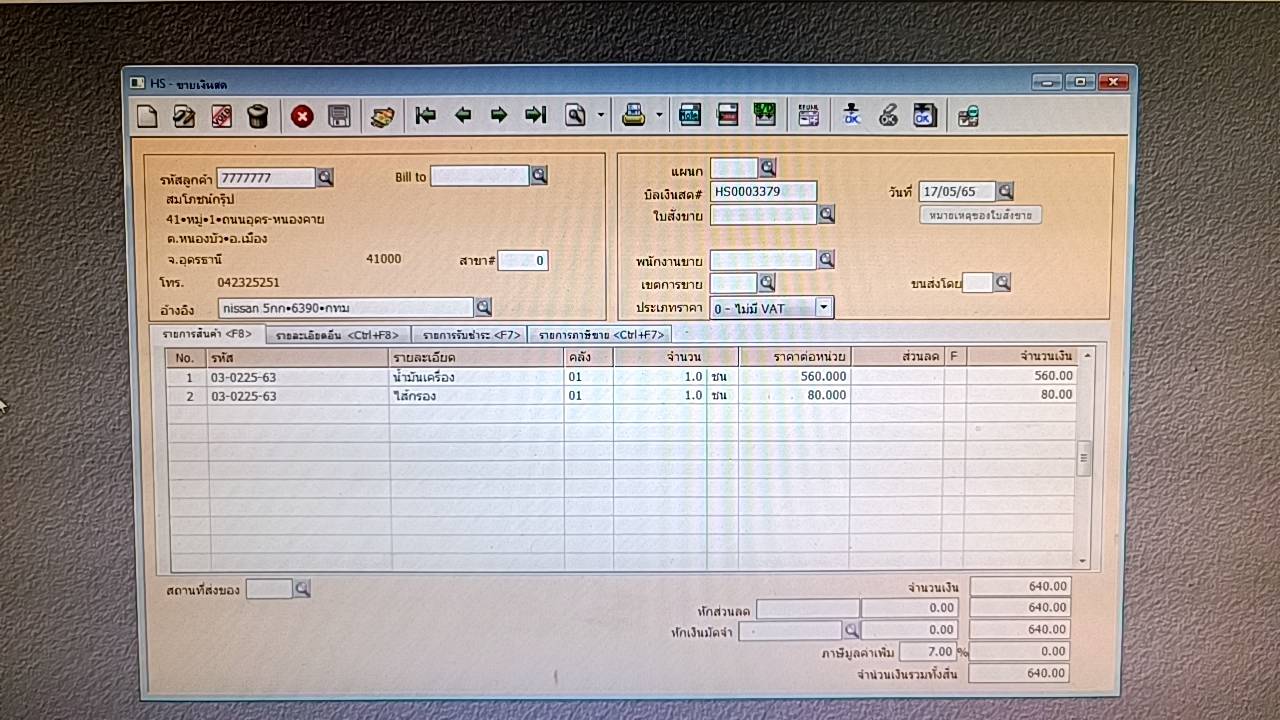
Task: Click the ราคาต่อหน่วย column header
Action: [x=794, y=357]
